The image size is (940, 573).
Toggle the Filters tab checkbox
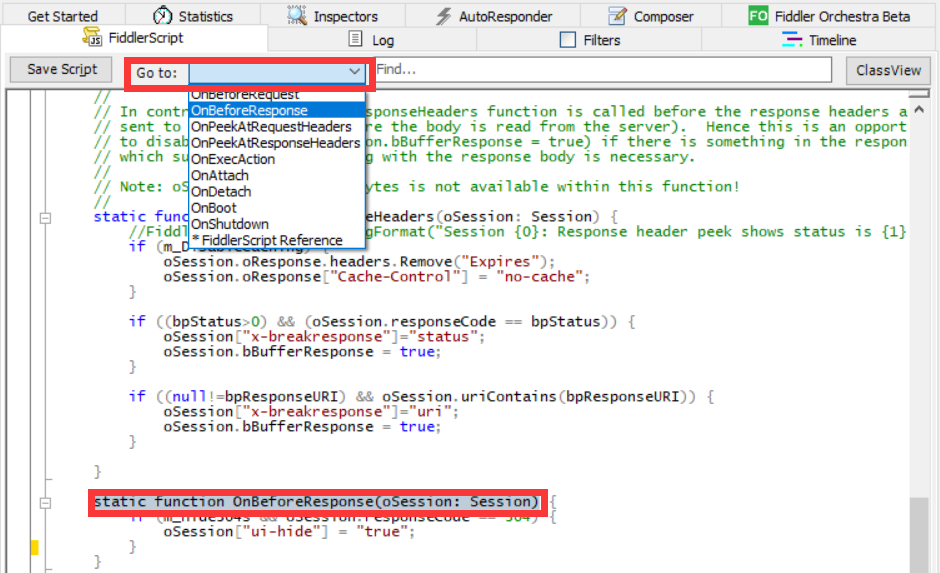click(568, 40)
